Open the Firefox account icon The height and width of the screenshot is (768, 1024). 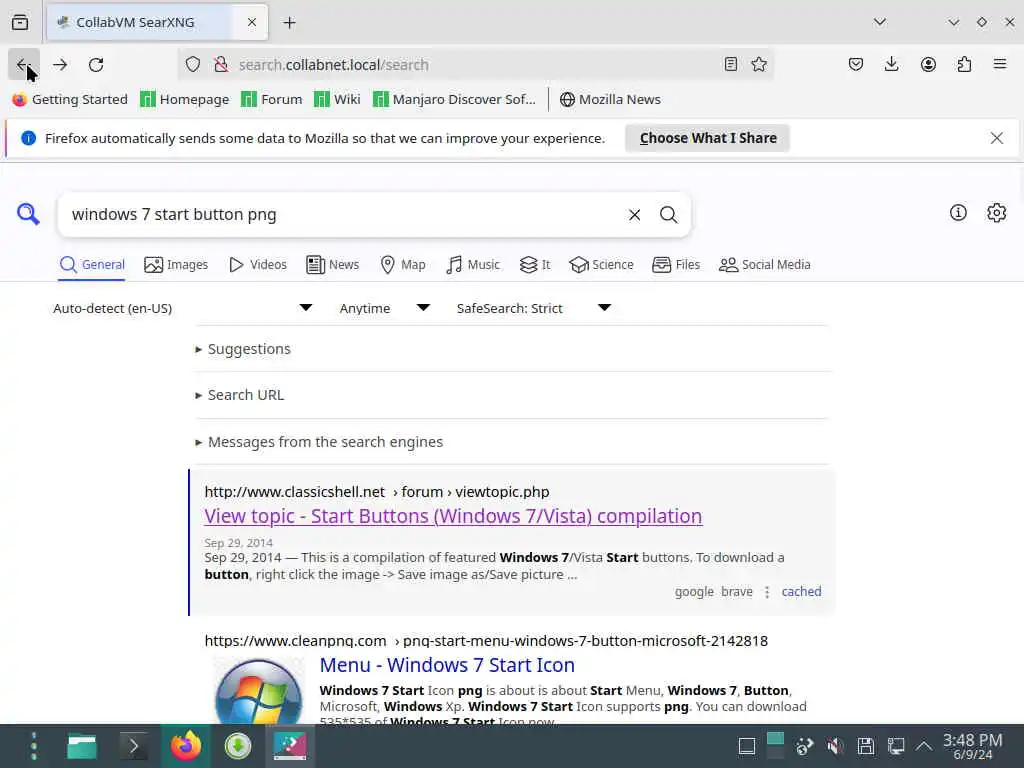click(928, 64)
